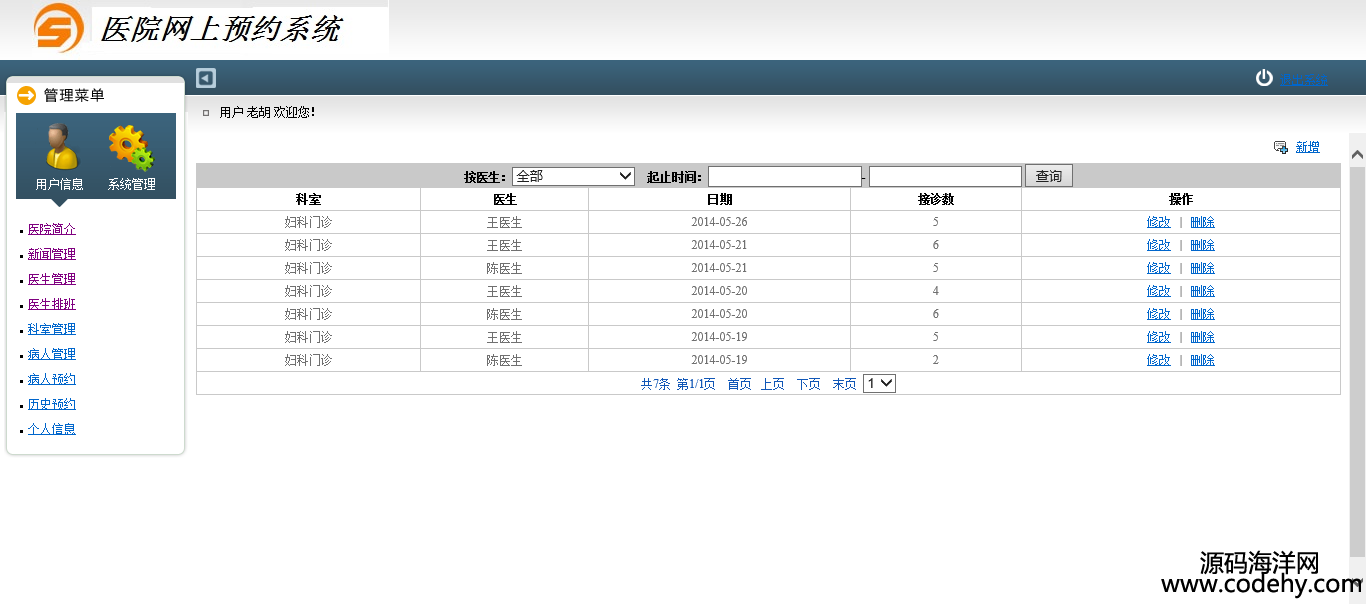Click the vertical scrollbar track on the right
The width and height of the screenshot is (1366, 604).
point(1357,360)
